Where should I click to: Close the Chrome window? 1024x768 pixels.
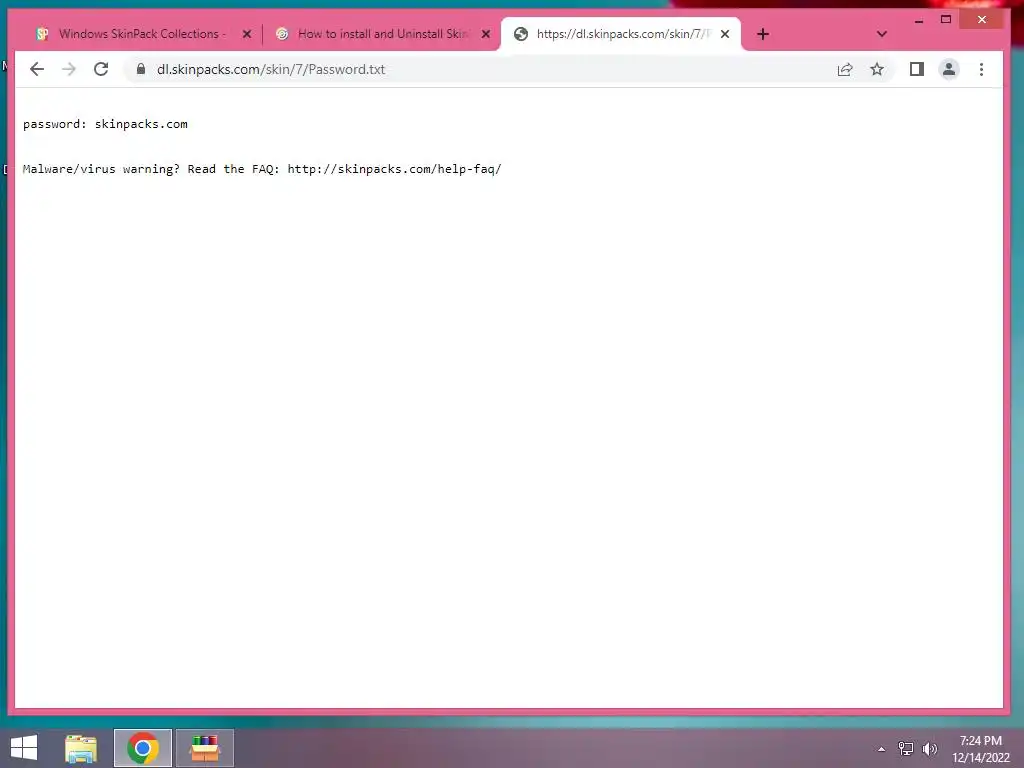coord(982,20)
